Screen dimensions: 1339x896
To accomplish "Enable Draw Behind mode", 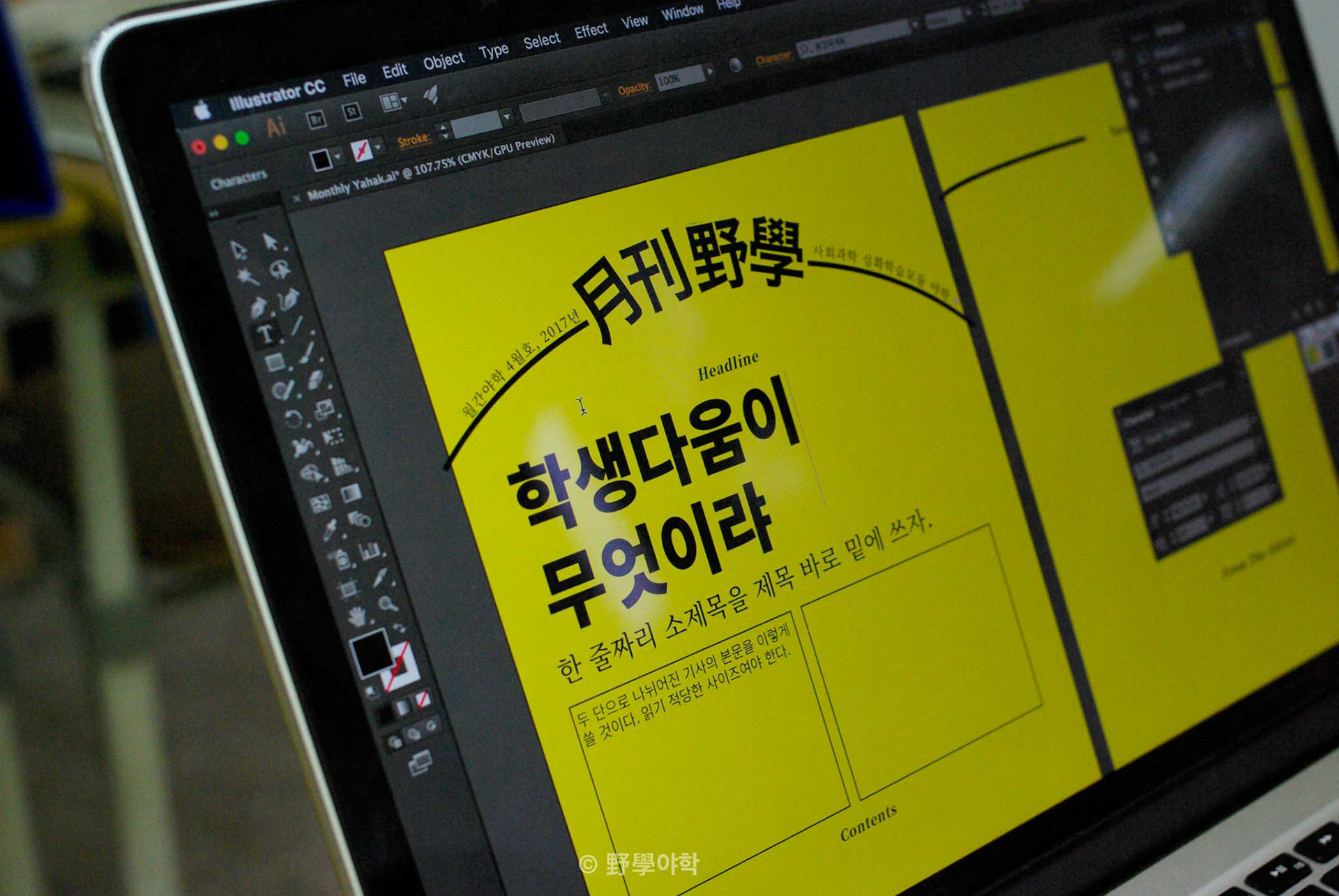I will 413,734.
